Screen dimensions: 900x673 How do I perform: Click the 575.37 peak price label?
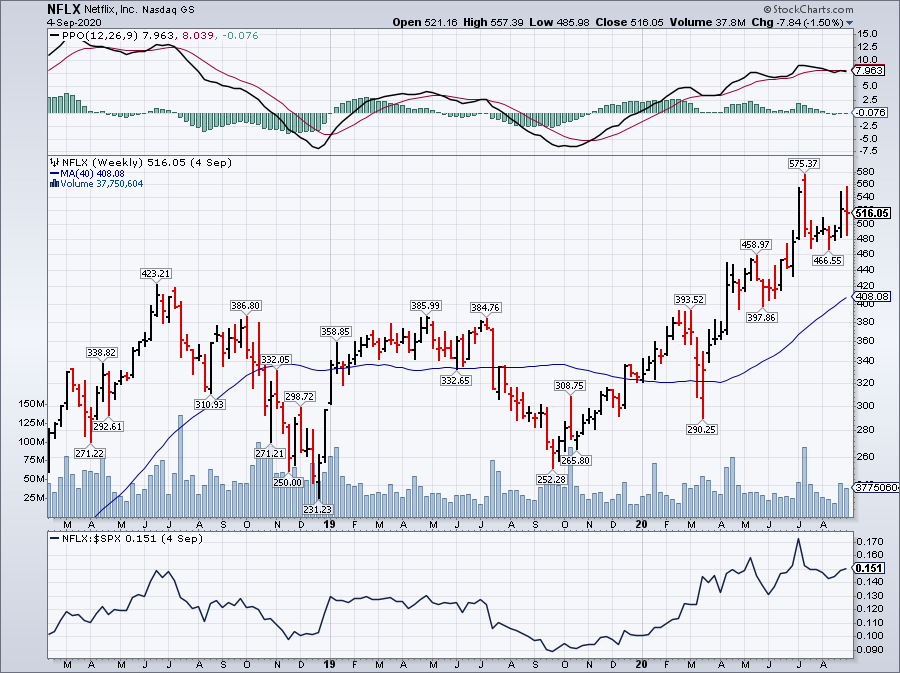pos(803,164)
